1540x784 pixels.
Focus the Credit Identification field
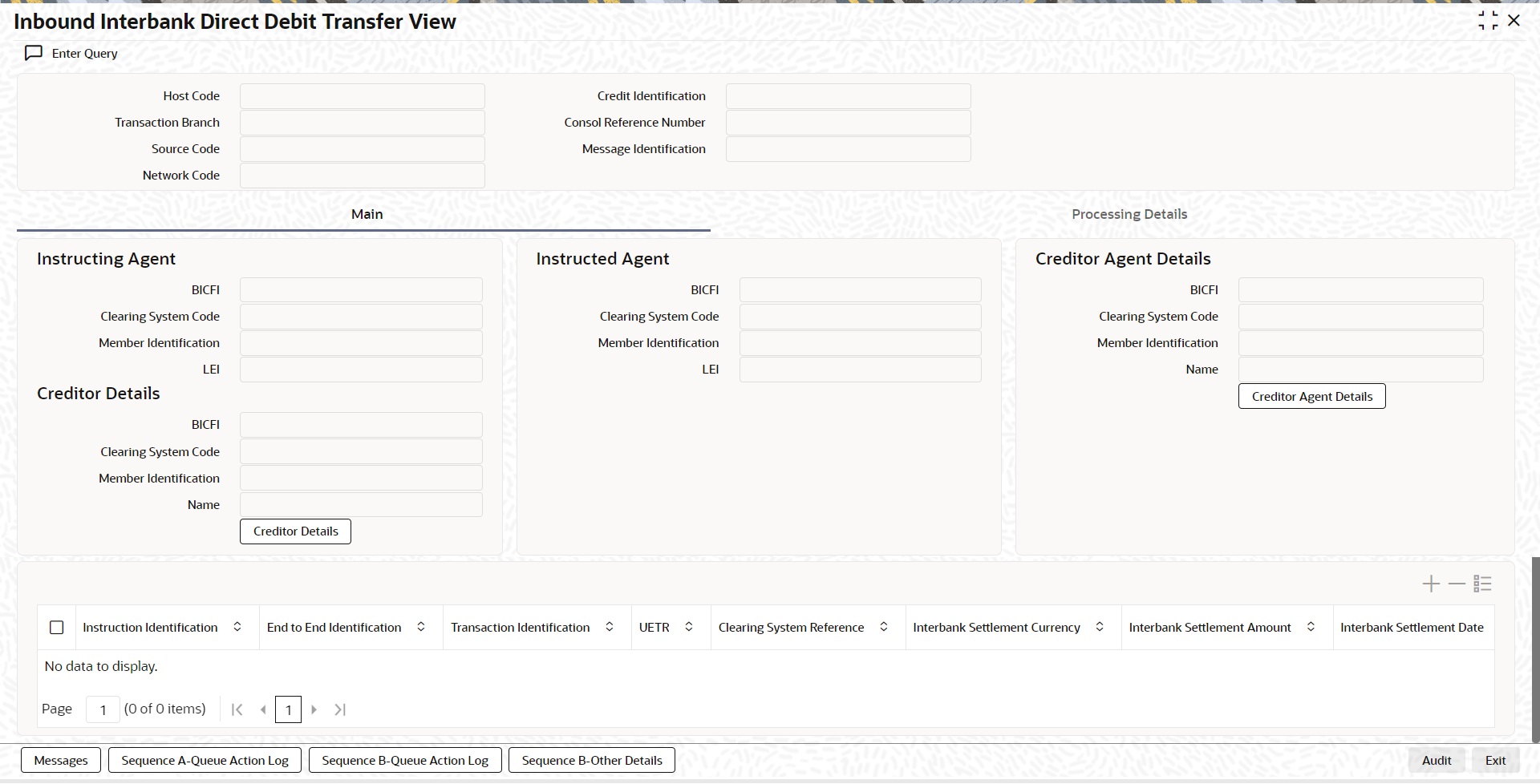pyautogui.click(x=849, y=96)
